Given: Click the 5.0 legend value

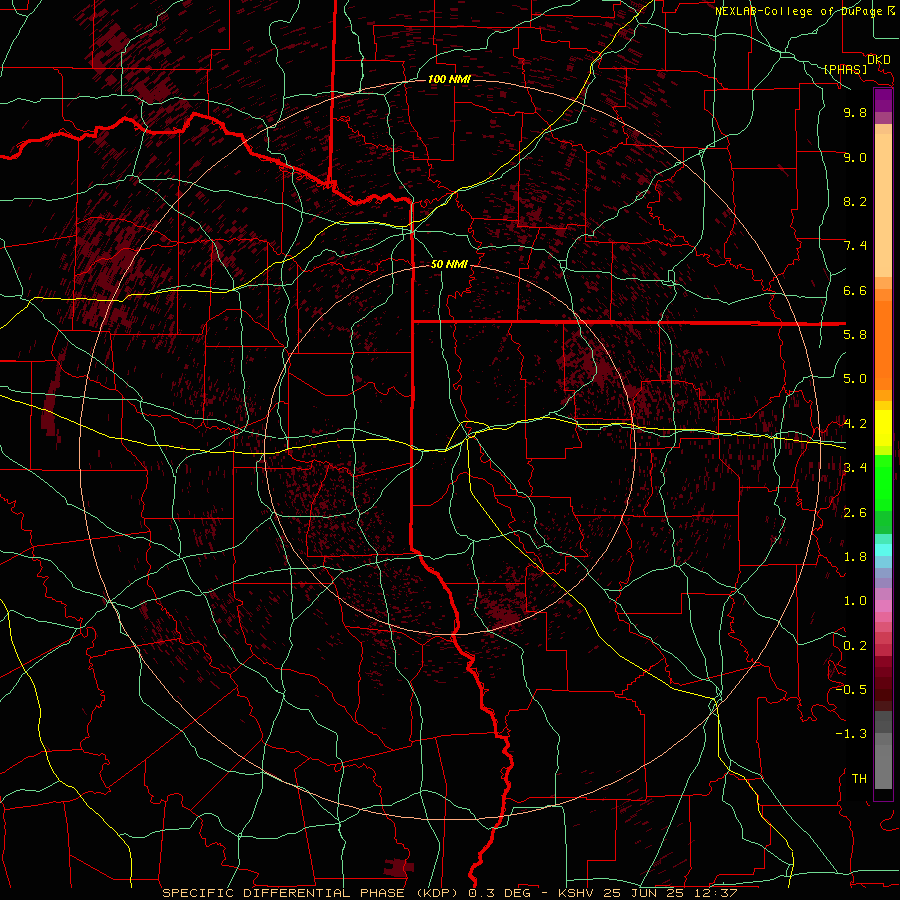Looking at the screenshot, I should [855, 379].
